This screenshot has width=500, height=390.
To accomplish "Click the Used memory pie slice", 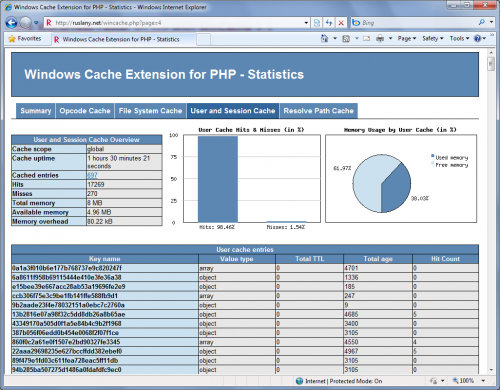I will click(x=397, y=188).
